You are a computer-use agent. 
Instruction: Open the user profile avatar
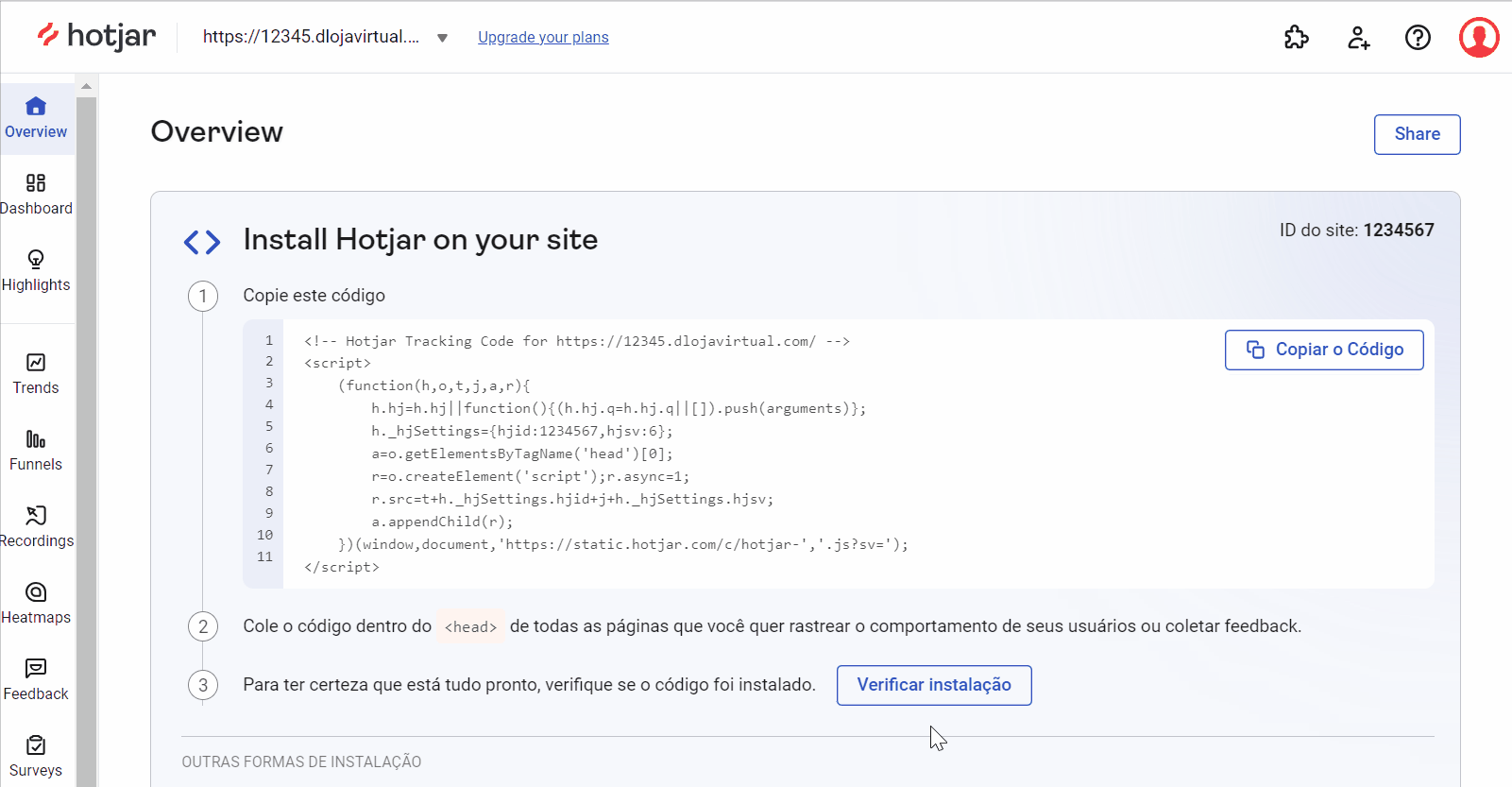click(1479, 37)
